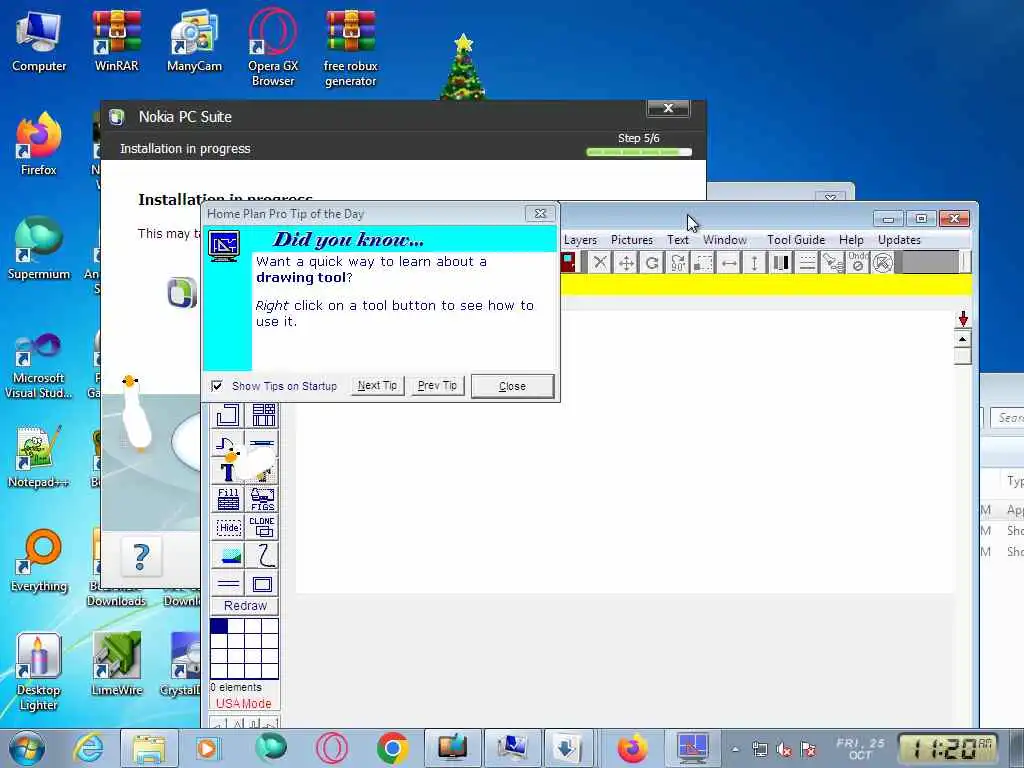Click the horizontal double-arrow flip tool
Viewport: 1024px width, 768px height.
[729, 263]
